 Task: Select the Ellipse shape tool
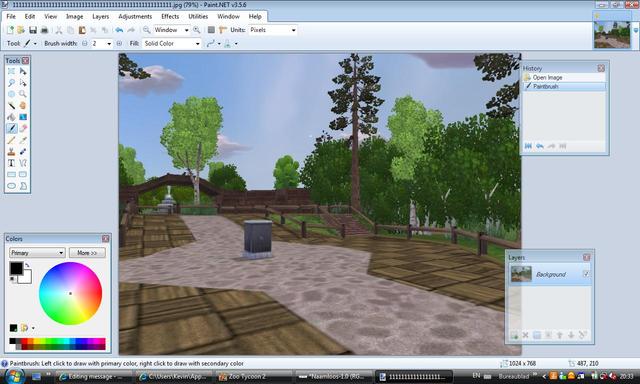[11, 186]
